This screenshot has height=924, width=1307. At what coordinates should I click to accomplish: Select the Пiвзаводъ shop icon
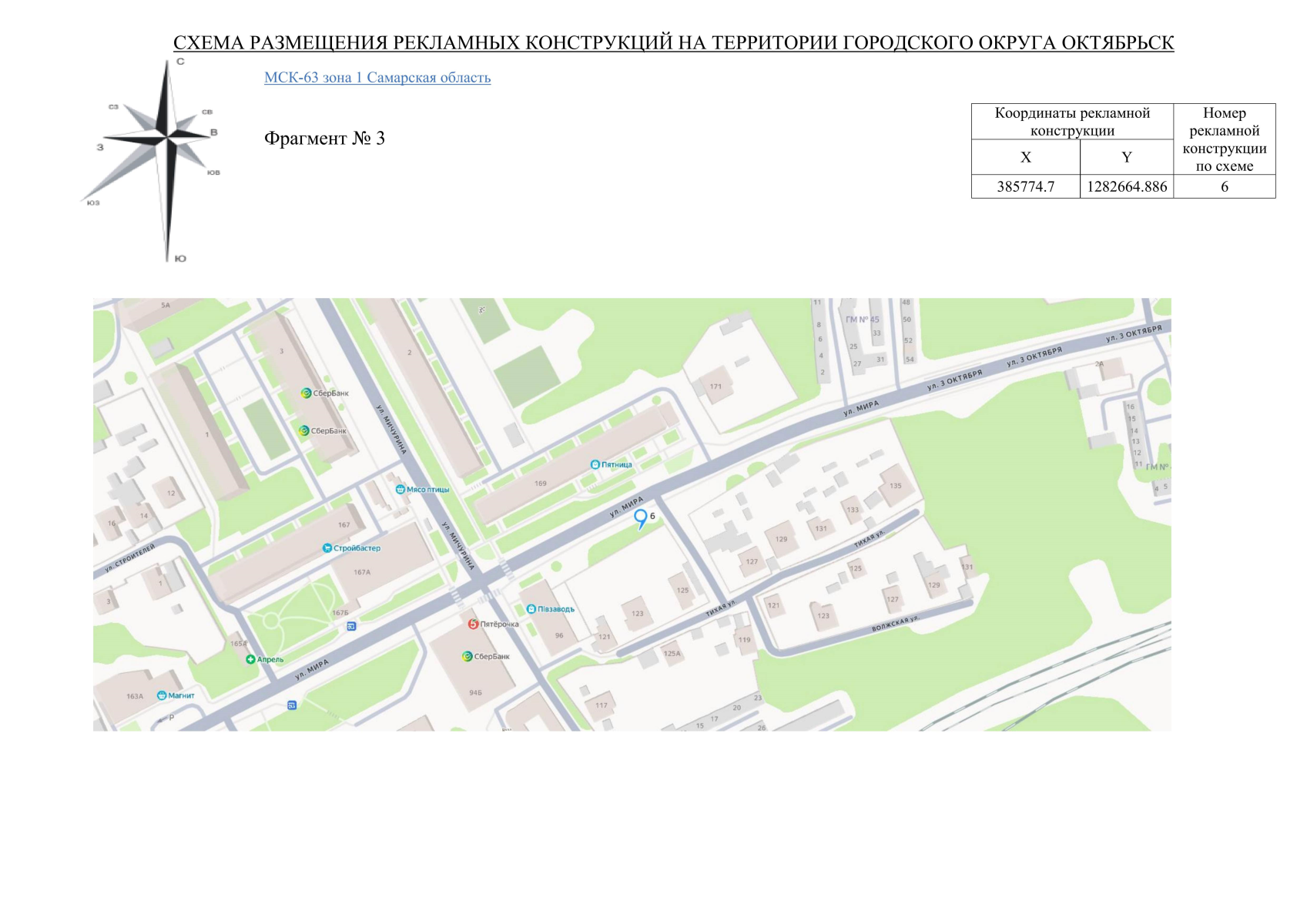click(531, 609)
